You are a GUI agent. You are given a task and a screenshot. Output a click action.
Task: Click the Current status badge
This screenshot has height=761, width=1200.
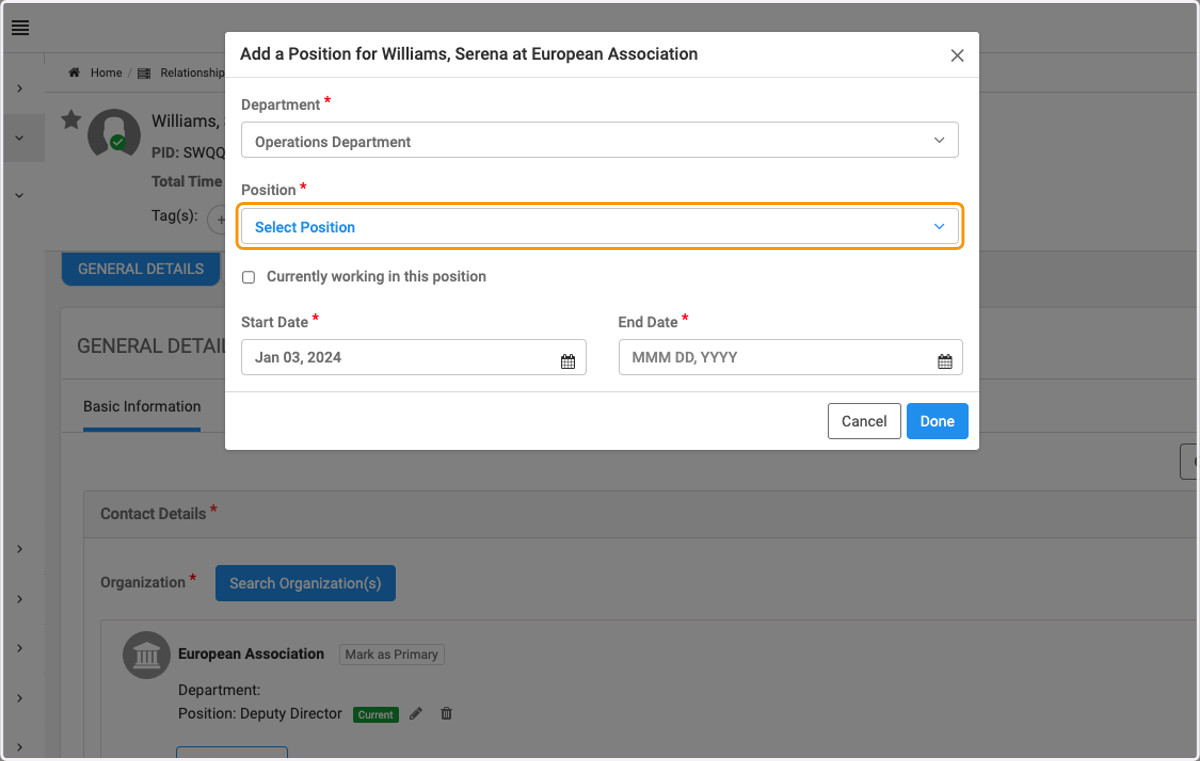coord(376,715)
